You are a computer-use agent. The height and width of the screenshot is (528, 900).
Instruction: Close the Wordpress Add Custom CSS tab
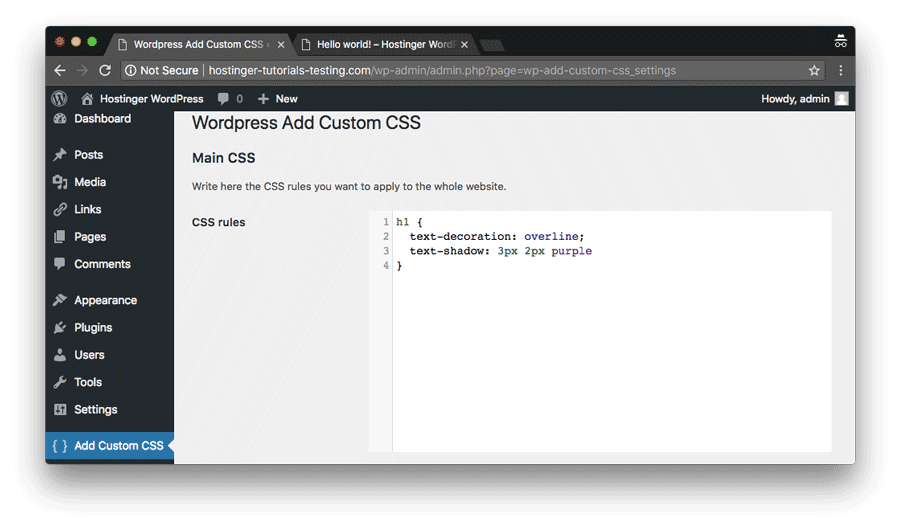(281, 45)
